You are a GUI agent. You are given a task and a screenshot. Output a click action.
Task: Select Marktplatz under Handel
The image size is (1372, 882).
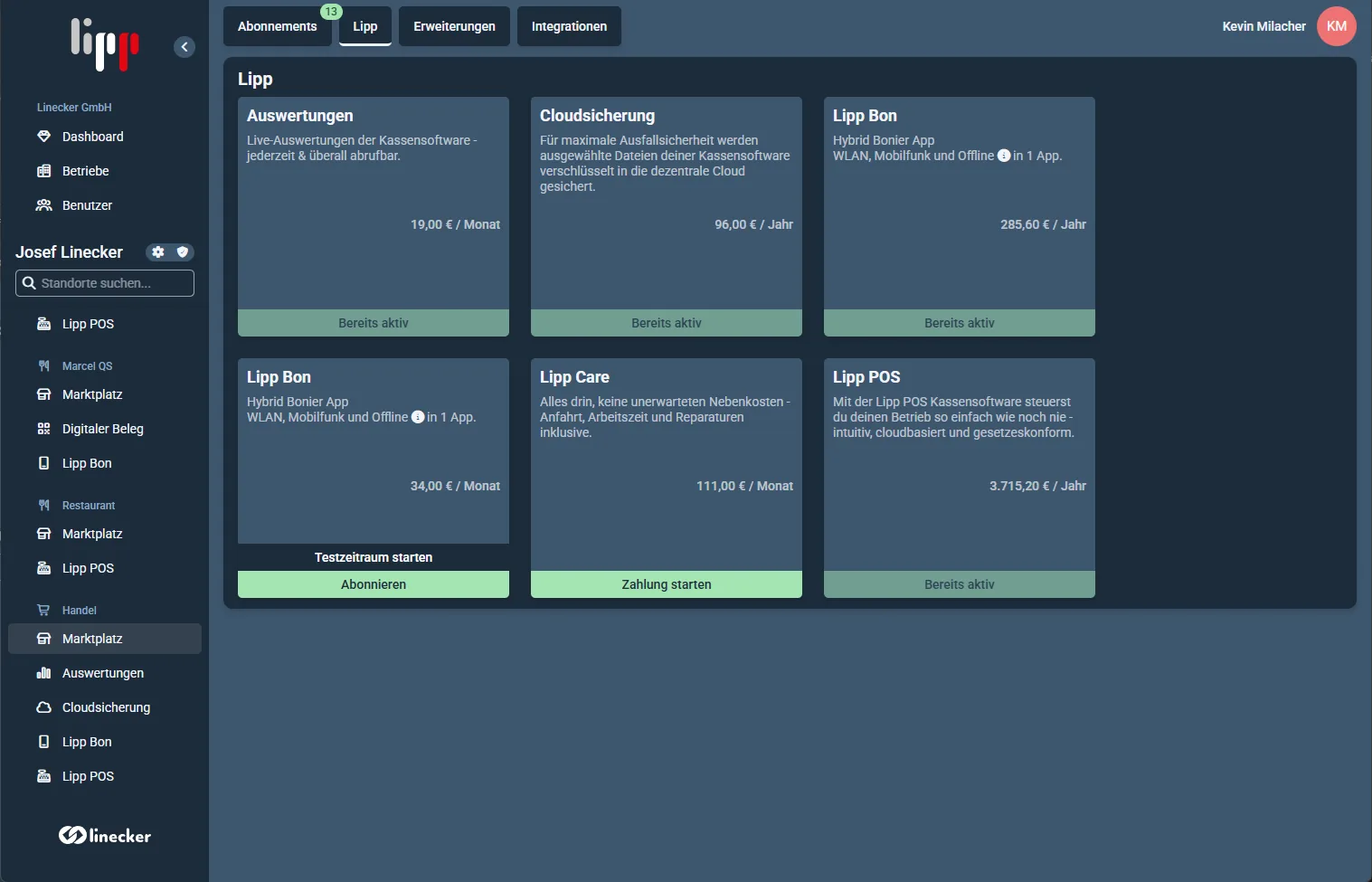pyautogui.click(x=105, y=639)
